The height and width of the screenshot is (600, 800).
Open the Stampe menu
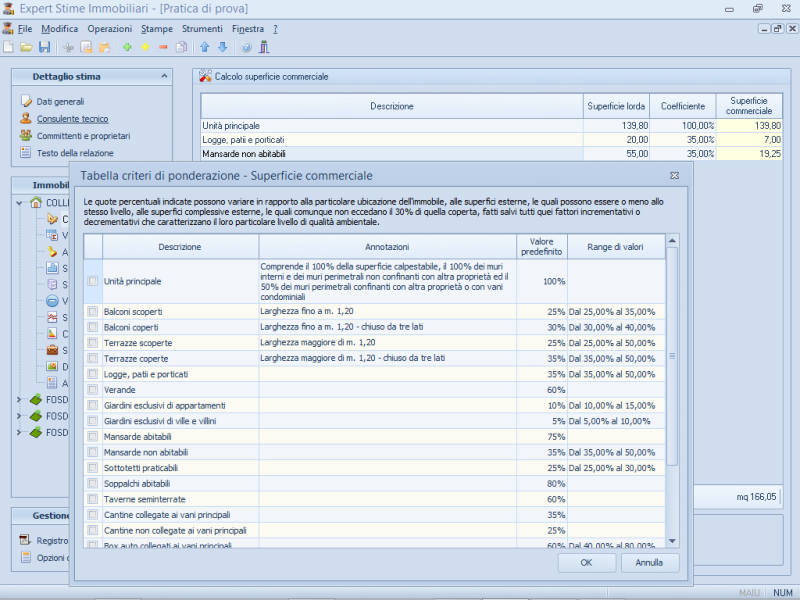[157, 29]
